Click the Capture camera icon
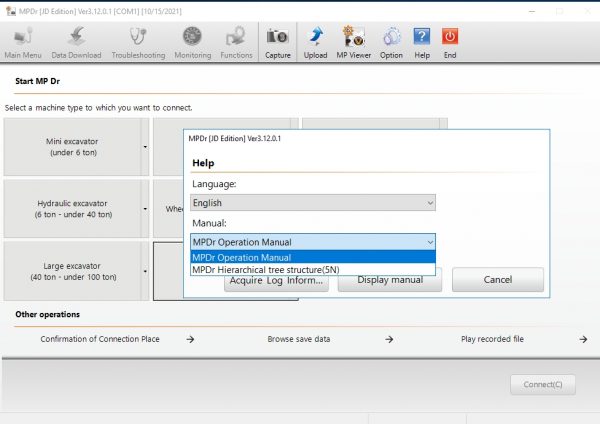Image resolution: width=600 pixels, height=424 pixels. [278, 43]
